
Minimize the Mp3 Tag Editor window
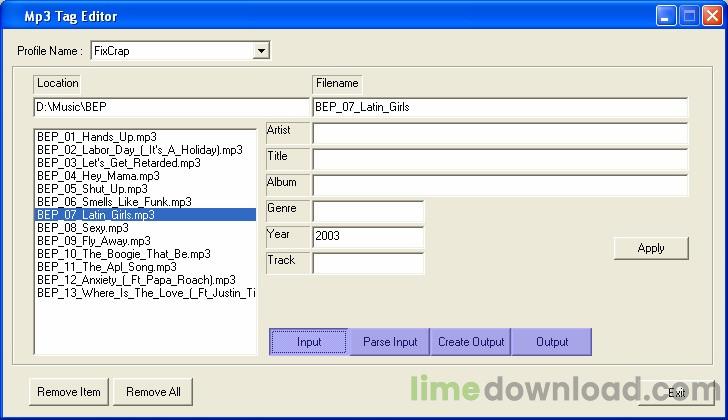click(x=665, y=16)
